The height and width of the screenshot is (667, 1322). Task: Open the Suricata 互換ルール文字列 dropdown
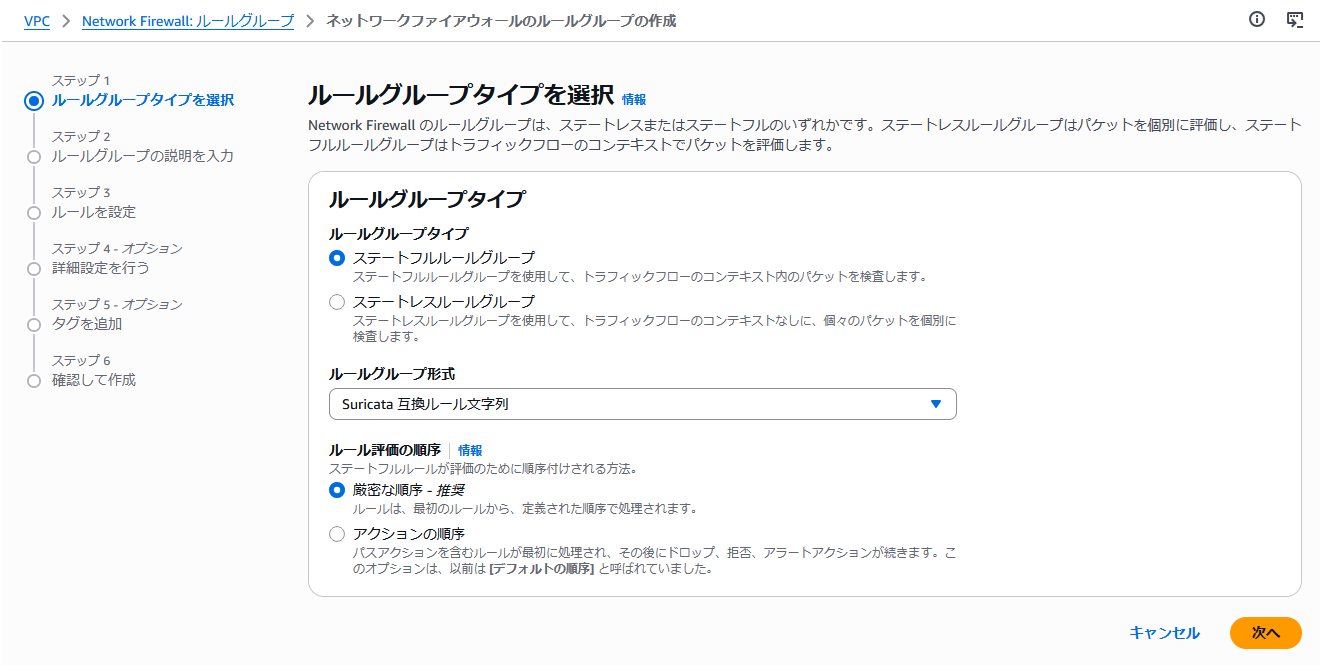[642, 404]
